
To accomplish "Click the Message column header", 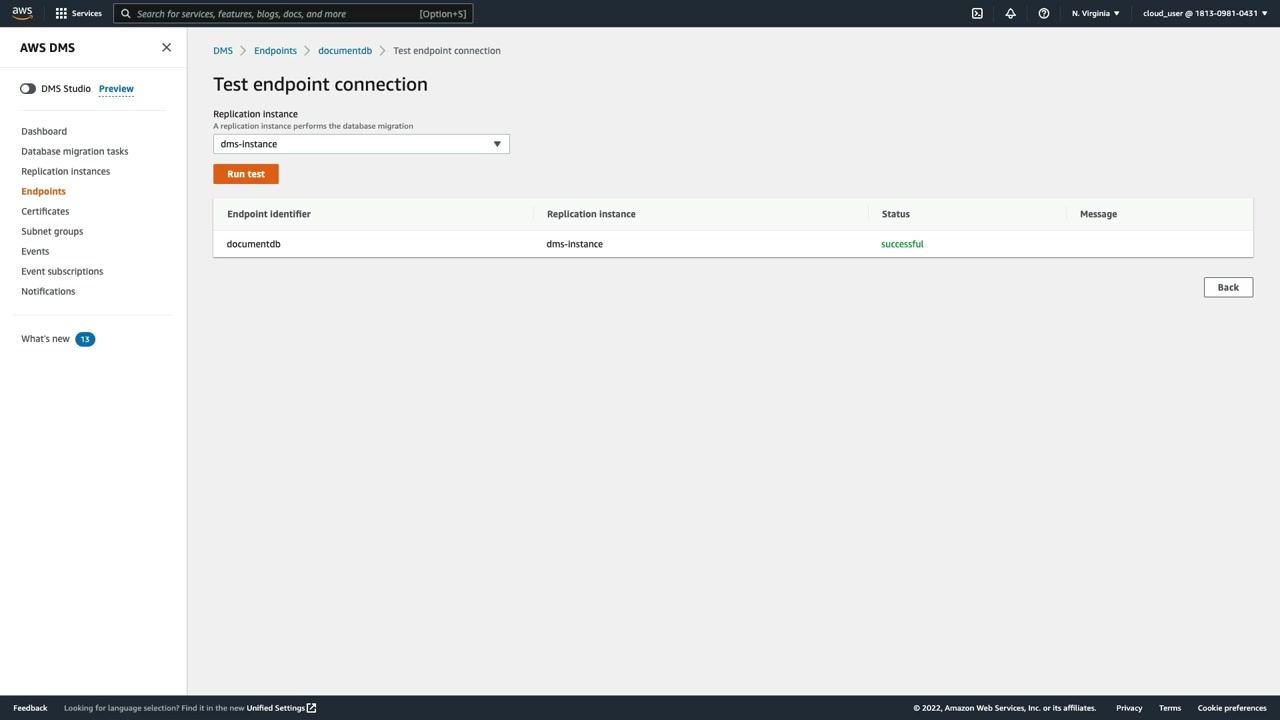I will [1098, 214].
